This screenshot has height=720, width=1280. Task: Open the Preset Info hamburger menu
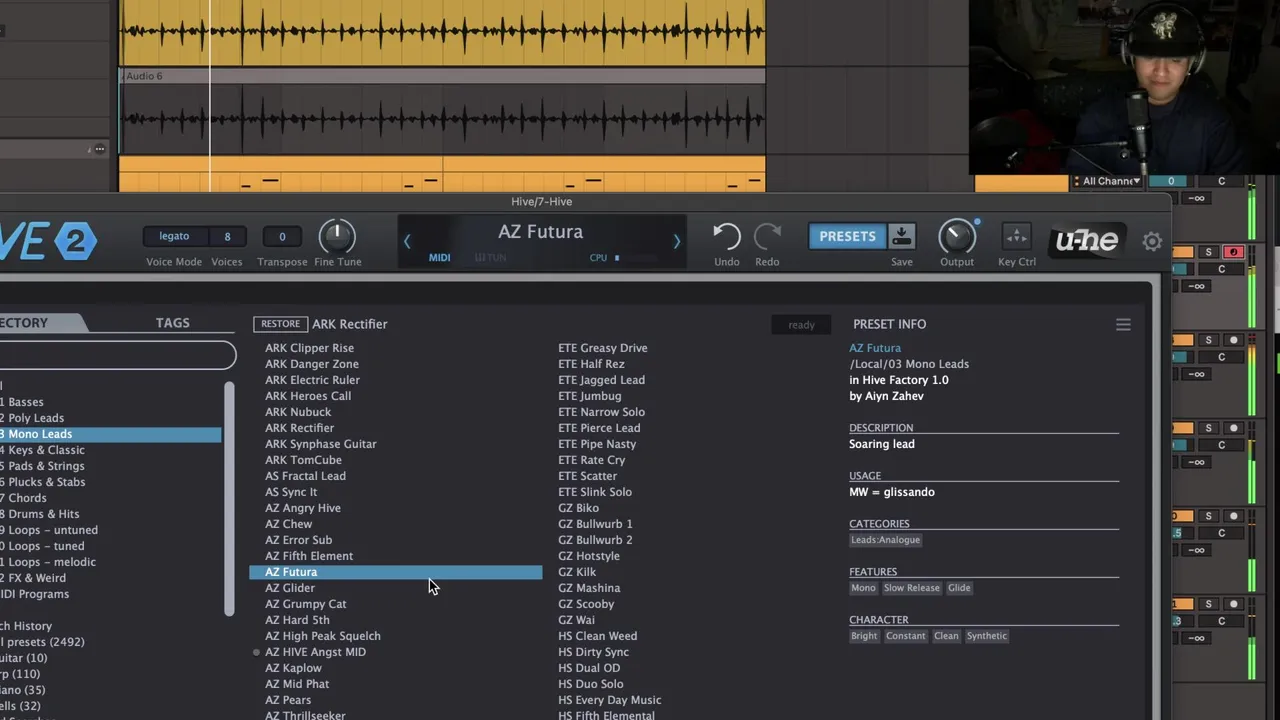tap(1123, 324)
